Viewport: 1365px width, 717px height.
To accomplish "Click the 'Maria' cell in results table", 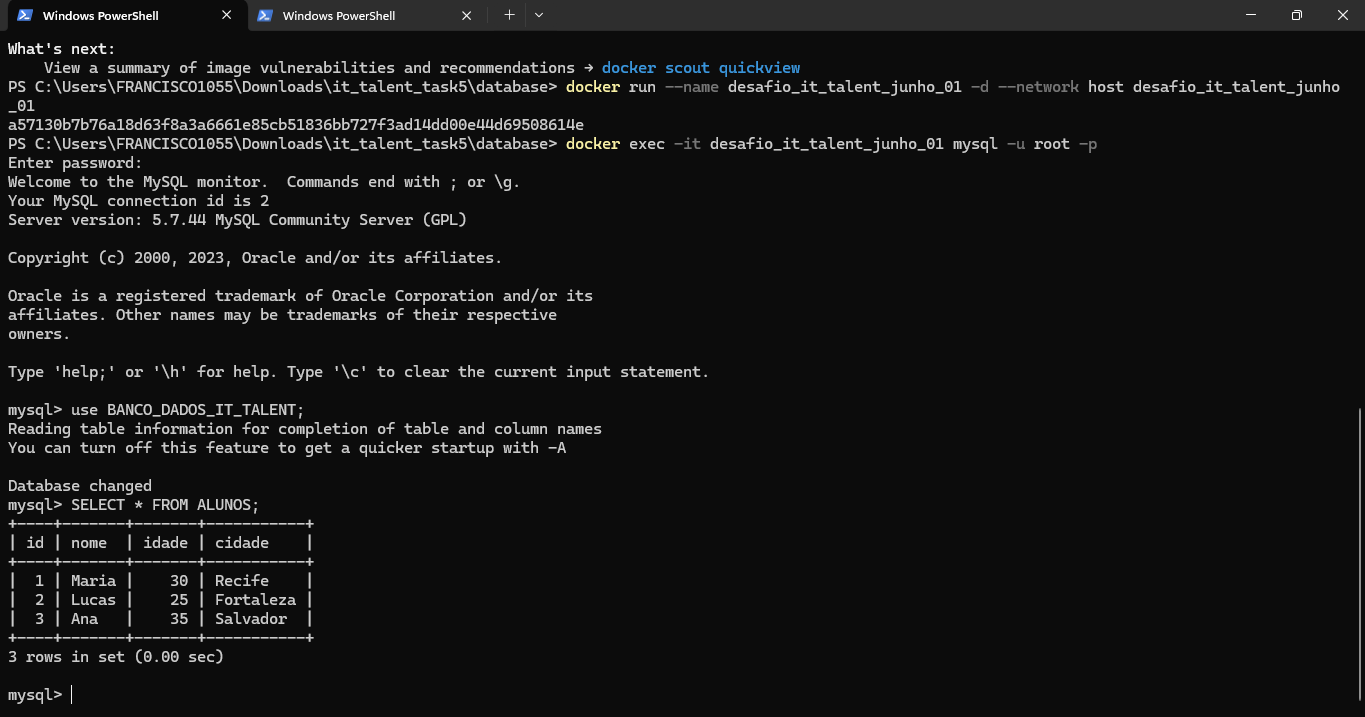I will tap(93, 581).
